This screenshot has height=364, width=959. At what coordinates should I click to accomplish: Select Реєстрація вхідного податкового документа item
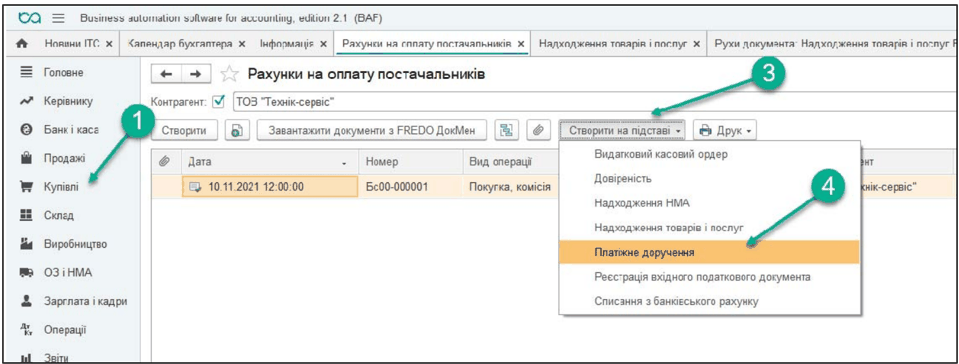coord(709,277)
